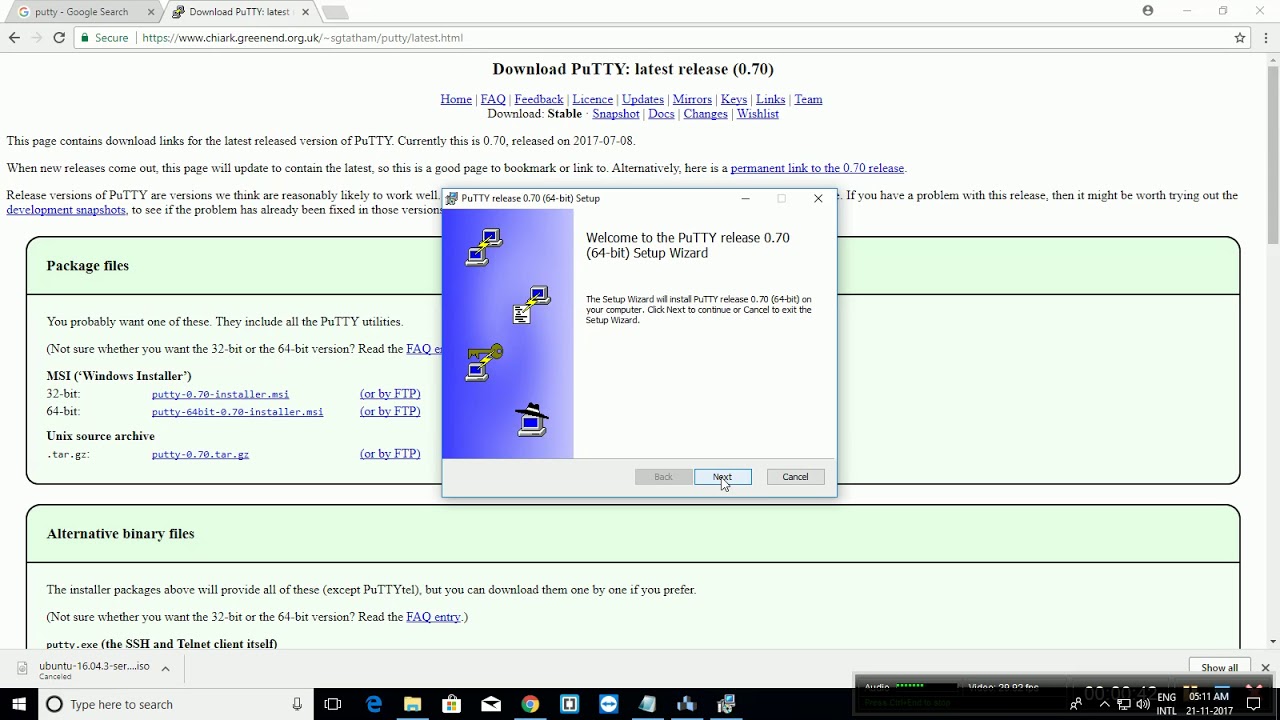Open the Changes link

(x=705, y=114)
